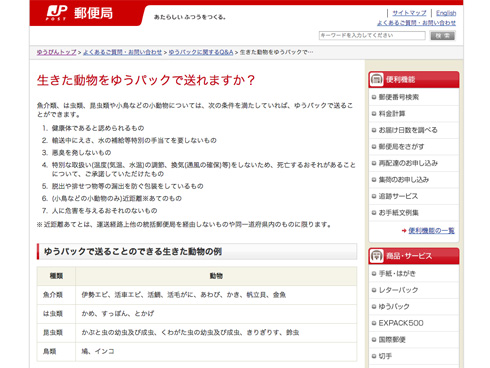Image resolution: width=490 pixels, height=368 pixels.
Task: Open the サイトマップ link
Action: [409, 13]
